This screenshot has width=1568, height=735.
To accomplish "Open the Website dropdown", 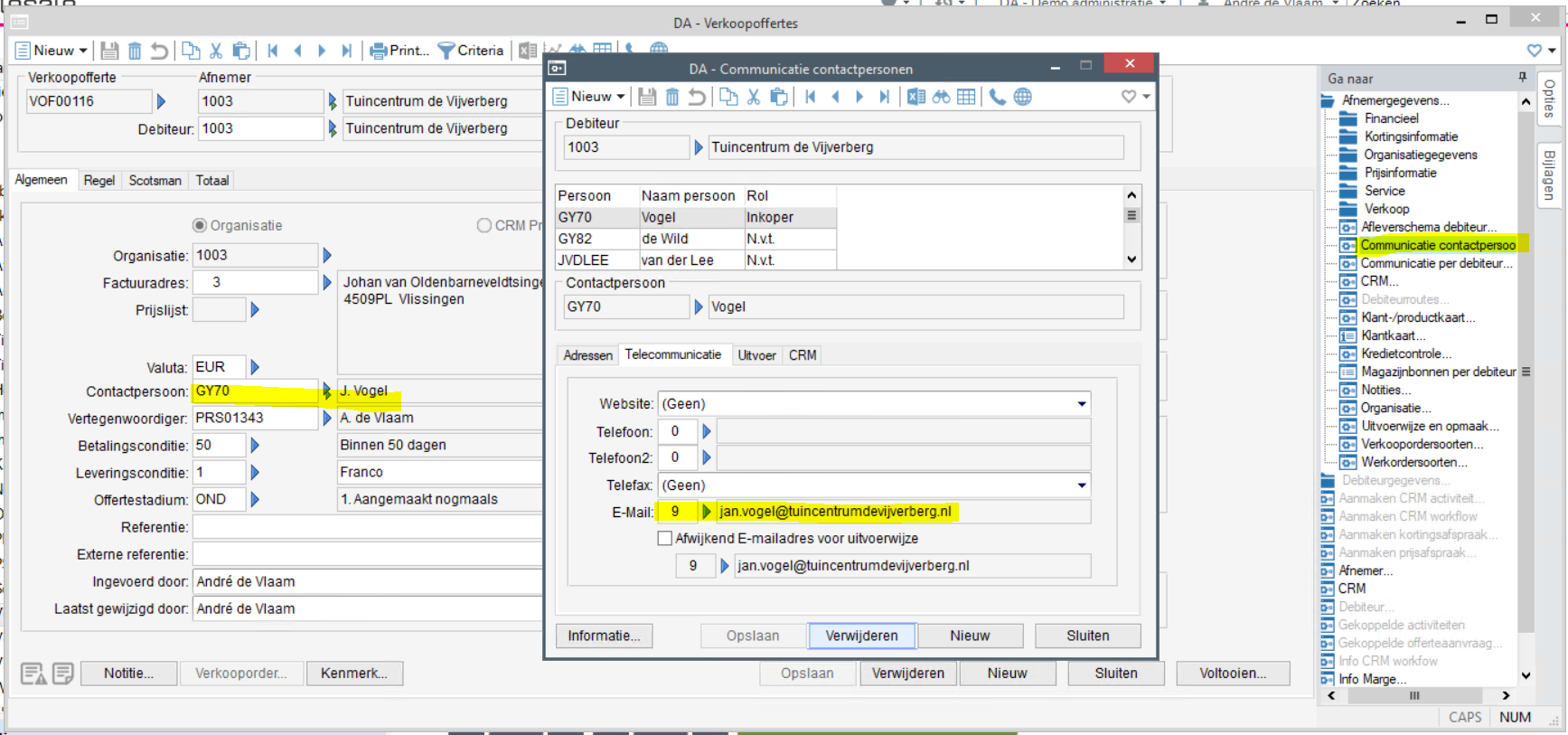I will click(1081, 404).
